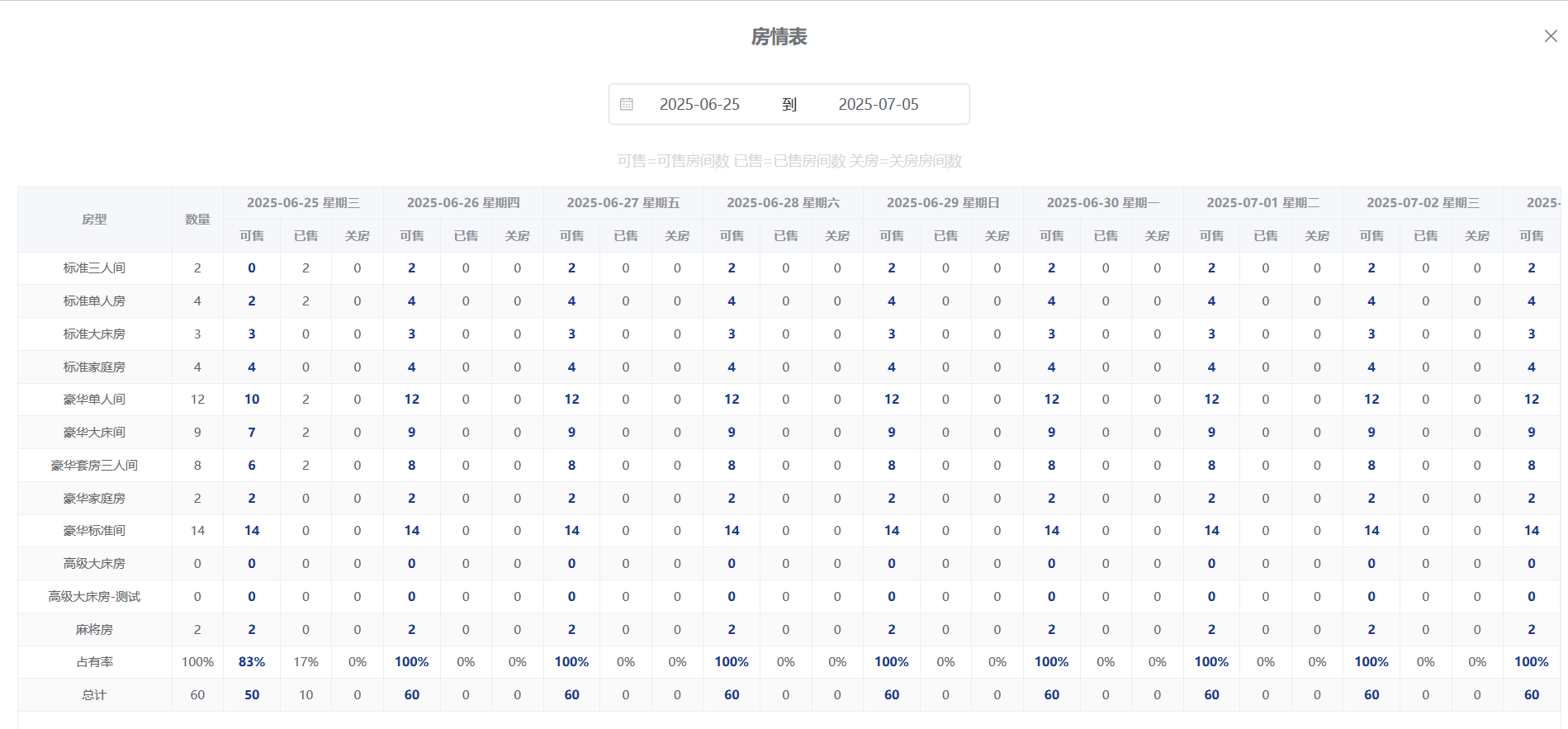Click the 可售 subheader under 2025-06-25
The height and width of the screenshot is (729, 1568).
pos(252,236)
